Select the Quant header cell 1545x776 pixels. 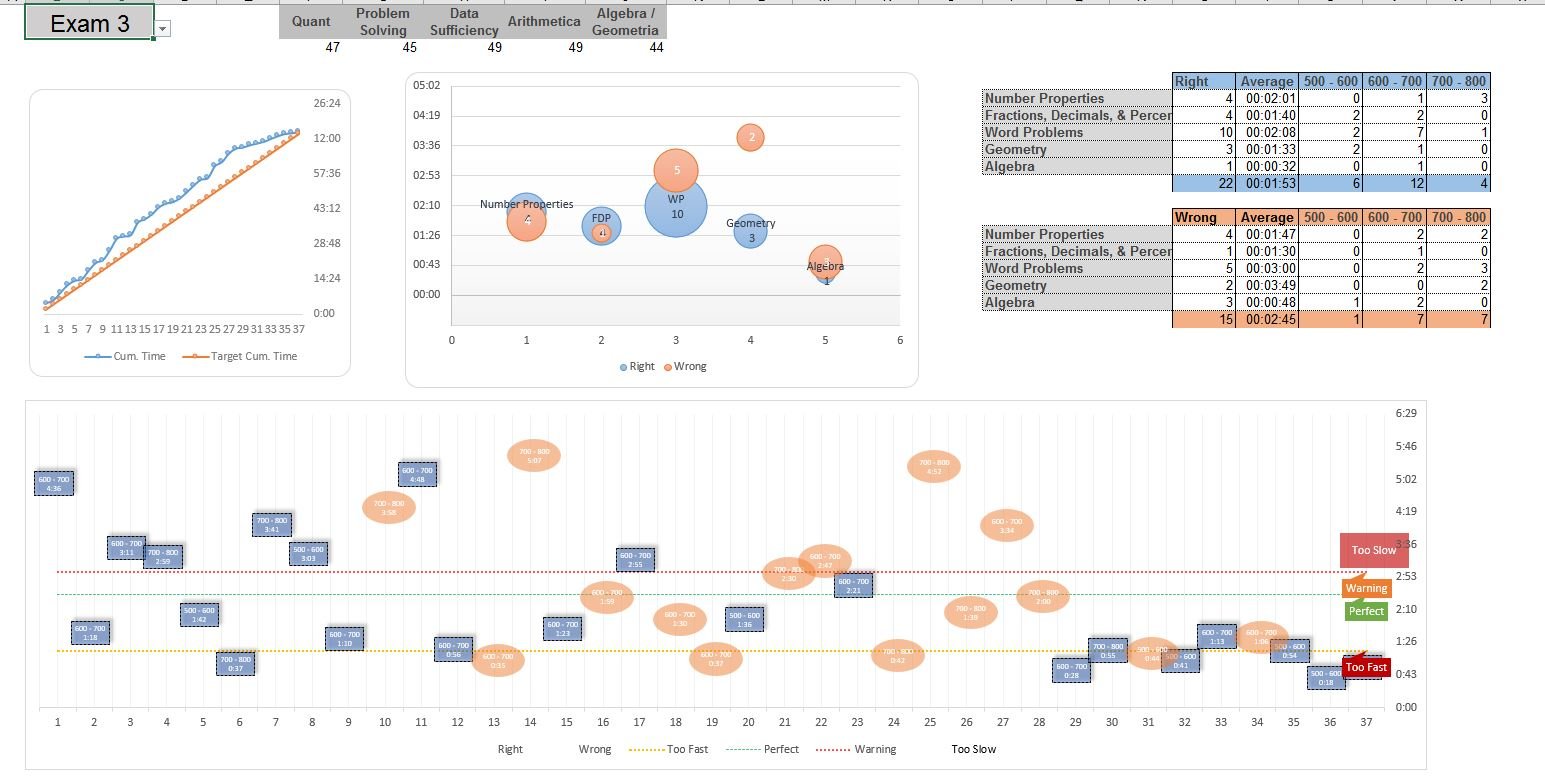click(x=311, y=22)
